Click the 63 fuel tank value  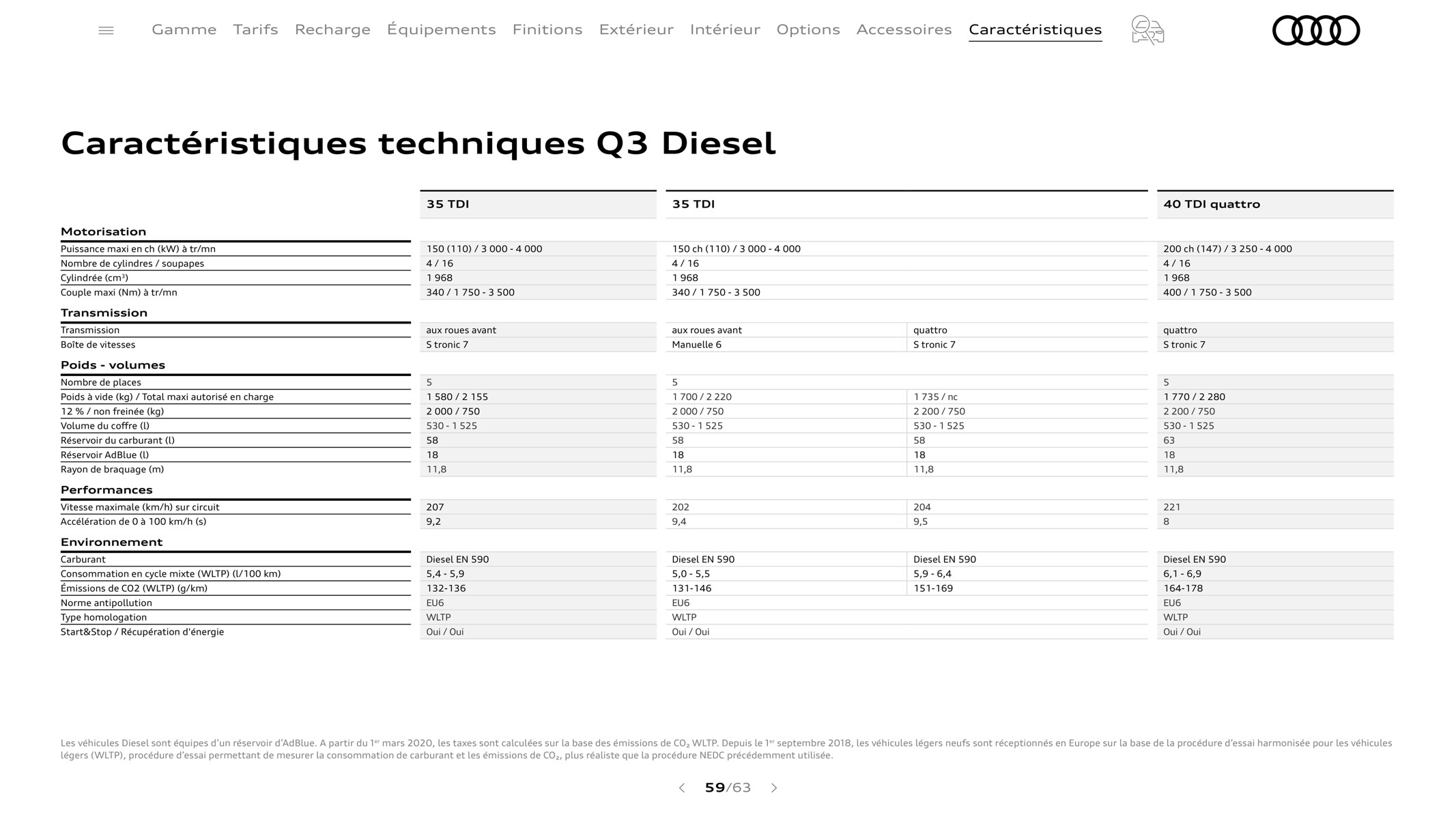pos(1169,440)
